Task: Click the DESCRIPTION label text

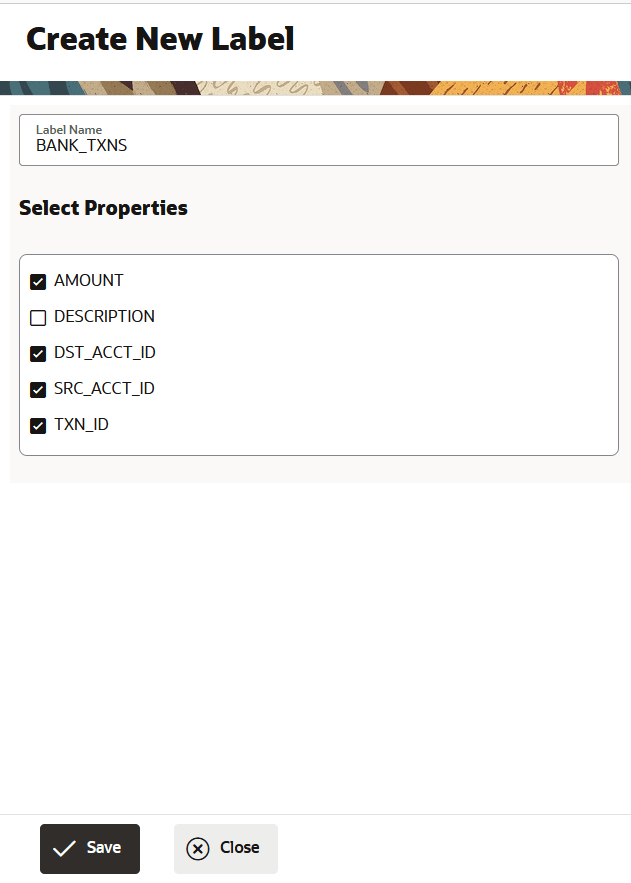Action: 104,317
